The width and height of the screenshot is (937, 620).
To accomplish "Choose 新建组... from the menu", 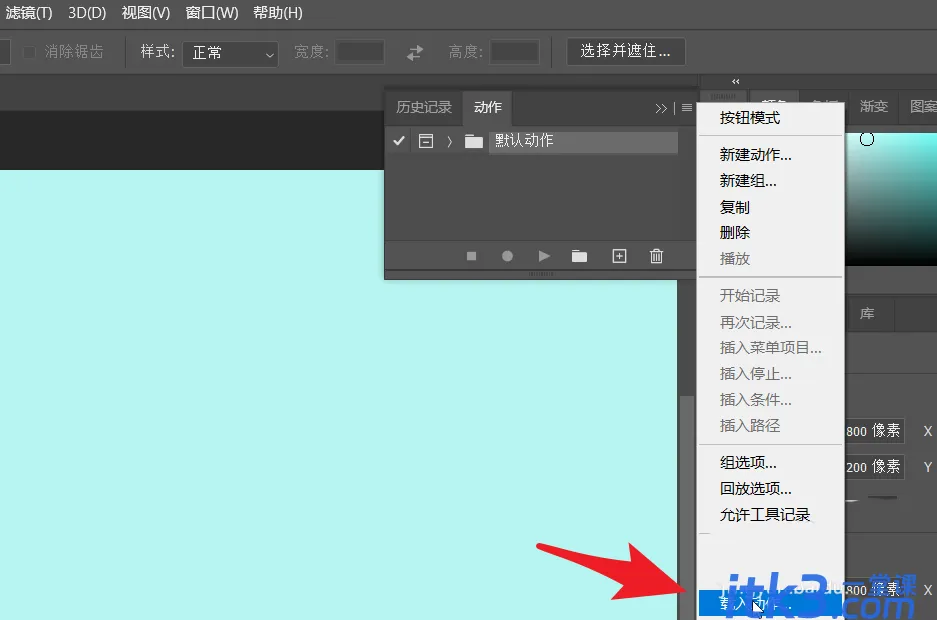I will click(771, 180).
